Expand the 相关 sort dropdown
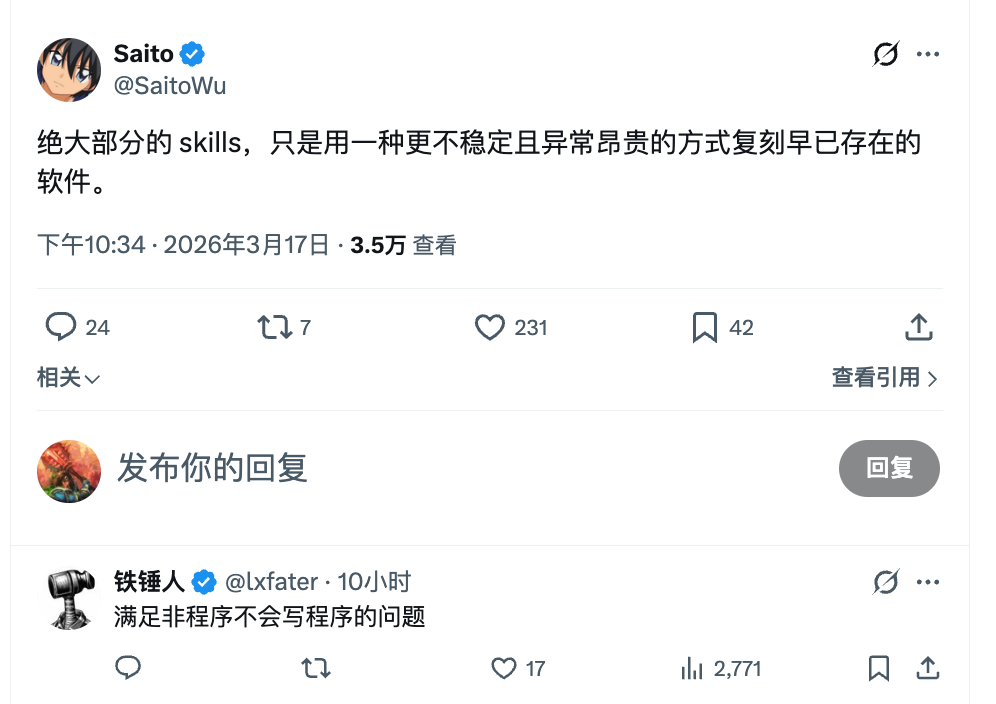Image resolution: width=996 pixels, height=704 pixels. [x=68, y=379]
